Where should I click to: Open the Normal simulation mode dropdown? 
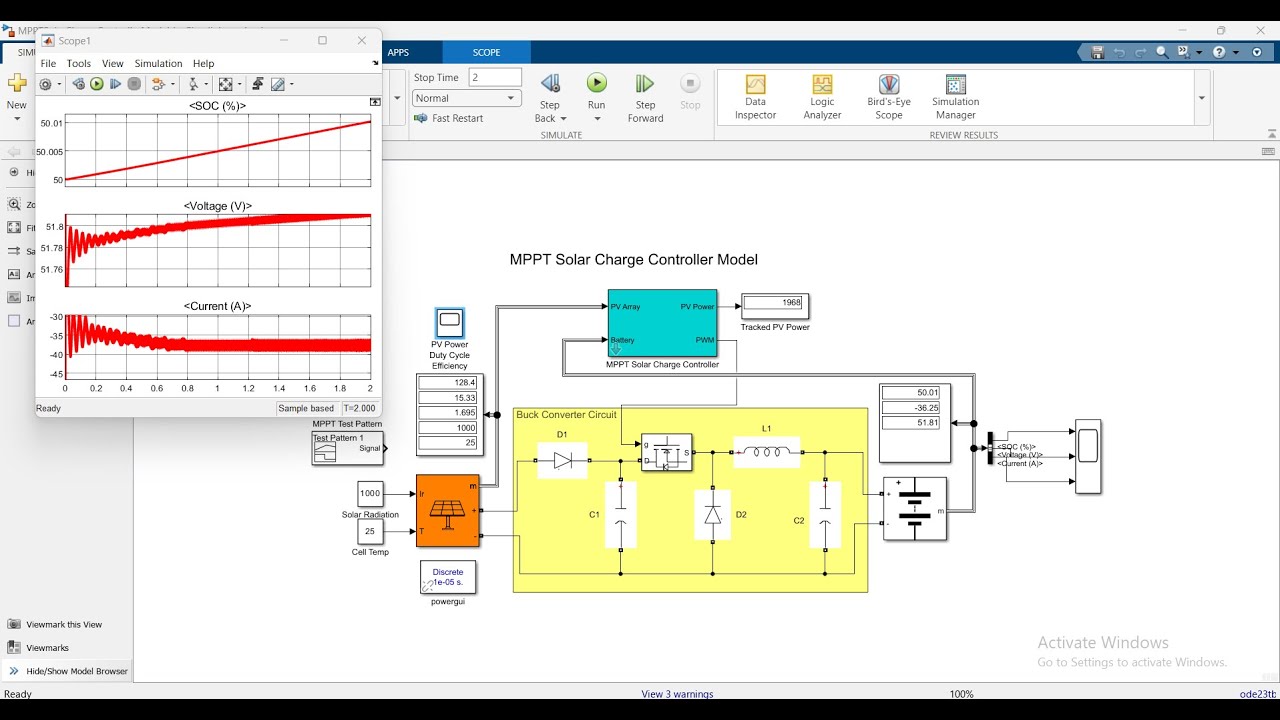pyautogui.click(x=467, y=98)
